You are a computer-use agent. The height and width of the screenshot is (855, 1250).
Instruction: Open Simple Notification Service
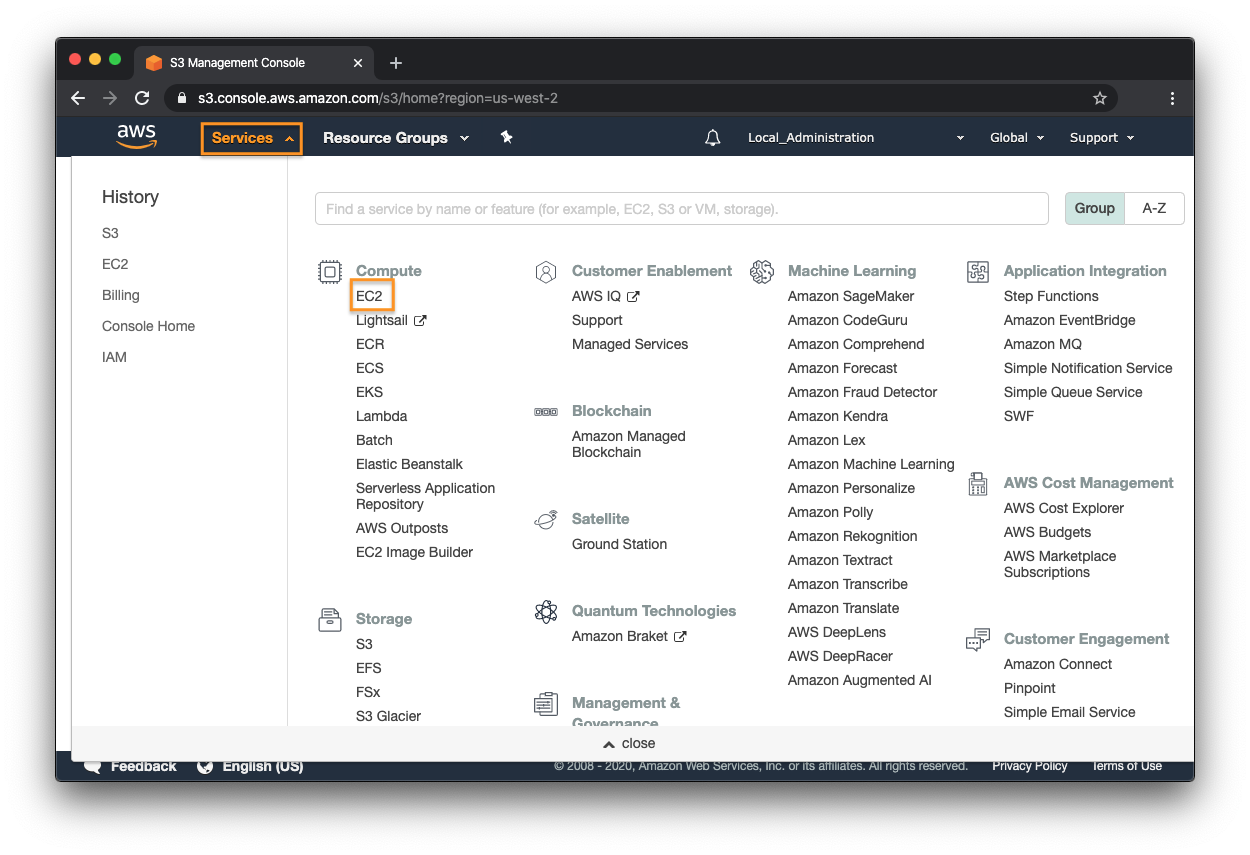tap(1088, 368)
